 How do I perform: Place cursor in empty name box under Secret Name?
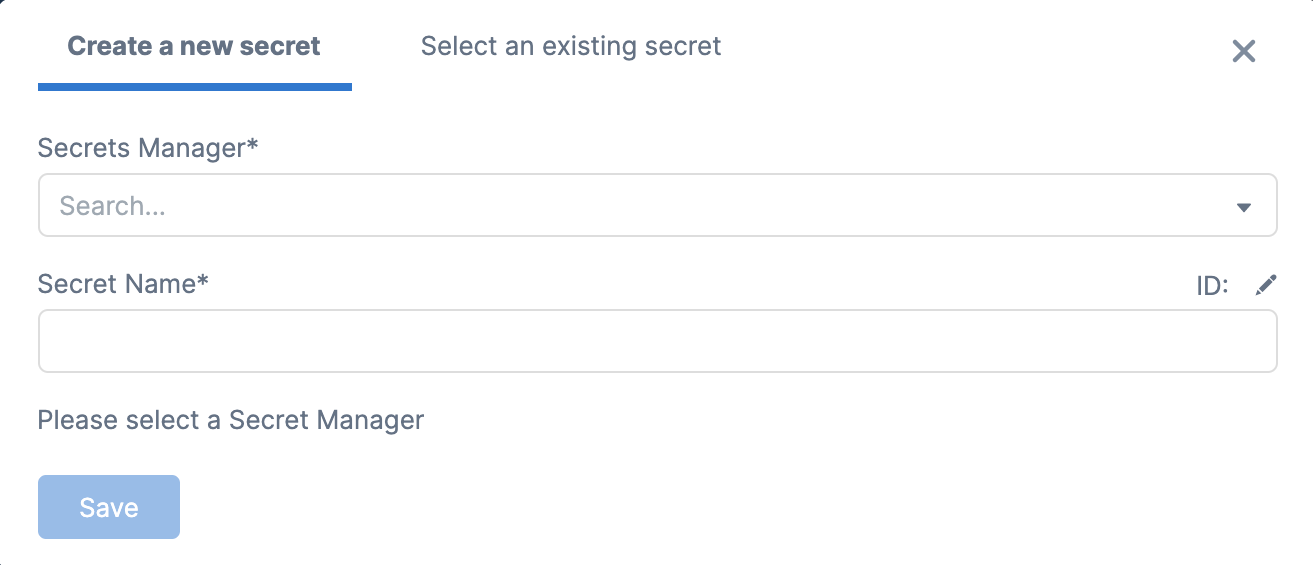[x=657, y=341]
